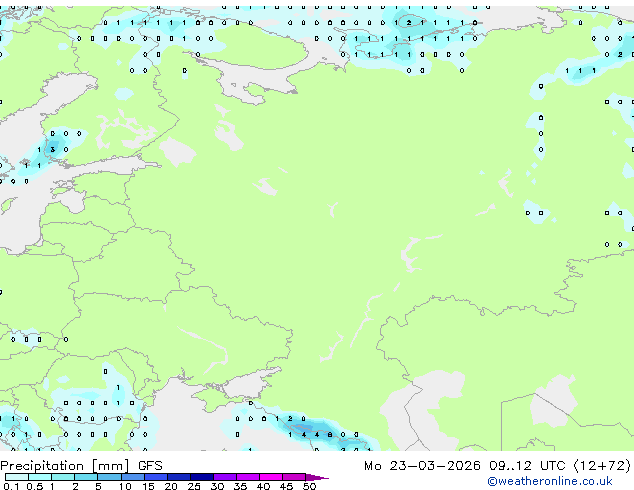Click the "Mo 23-03-2026 09..12 UTC (12+72)" date label
Viewport: 634px width, 490px height.
coord(497,466)
